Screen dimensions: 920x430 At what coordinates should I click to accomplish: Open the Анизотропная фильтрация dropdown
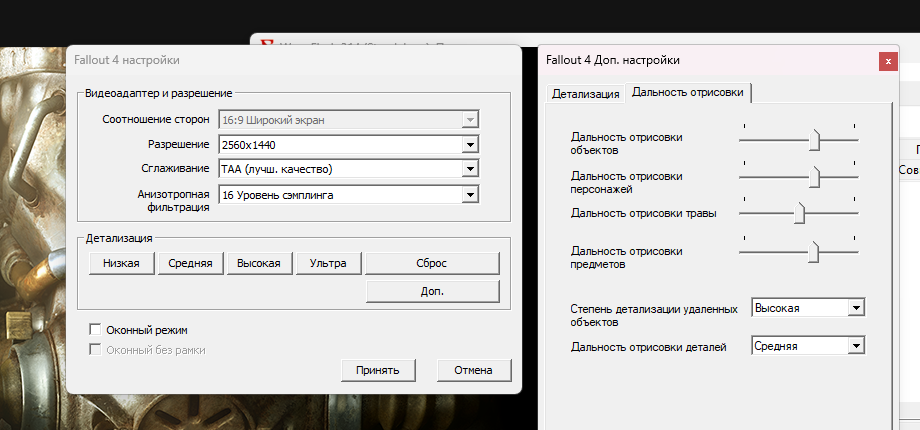coord(470,194)
